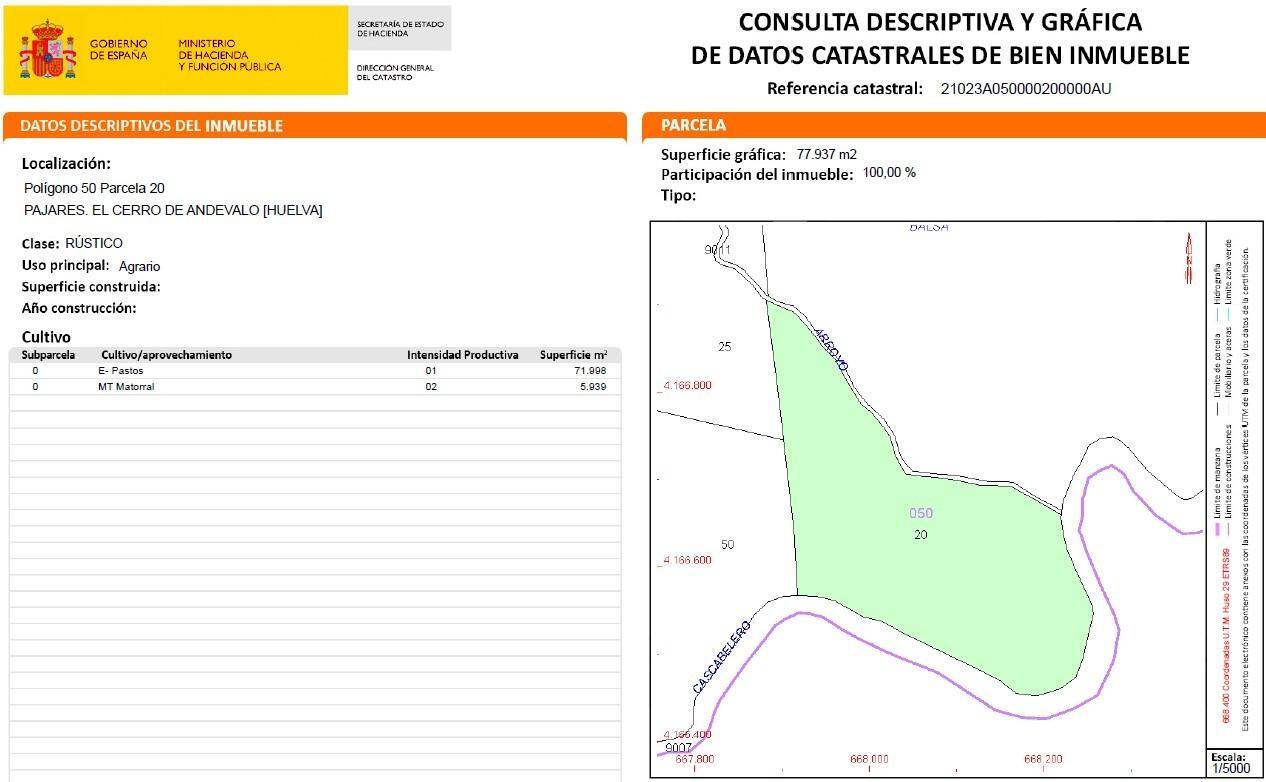Select the 'Agrario' use value

tap(139, 266)
